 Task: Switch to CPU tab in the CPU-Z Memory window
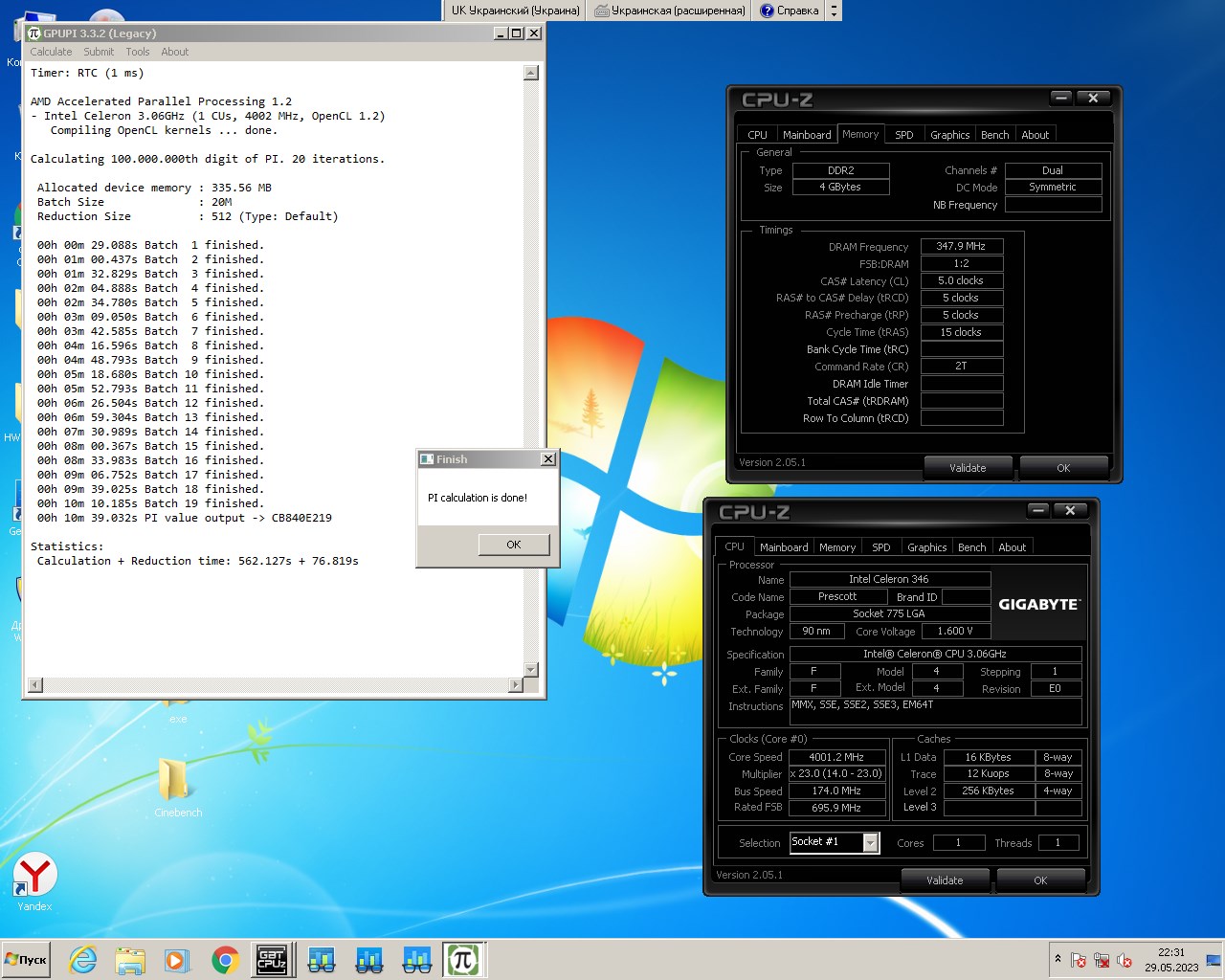(757, 135)
